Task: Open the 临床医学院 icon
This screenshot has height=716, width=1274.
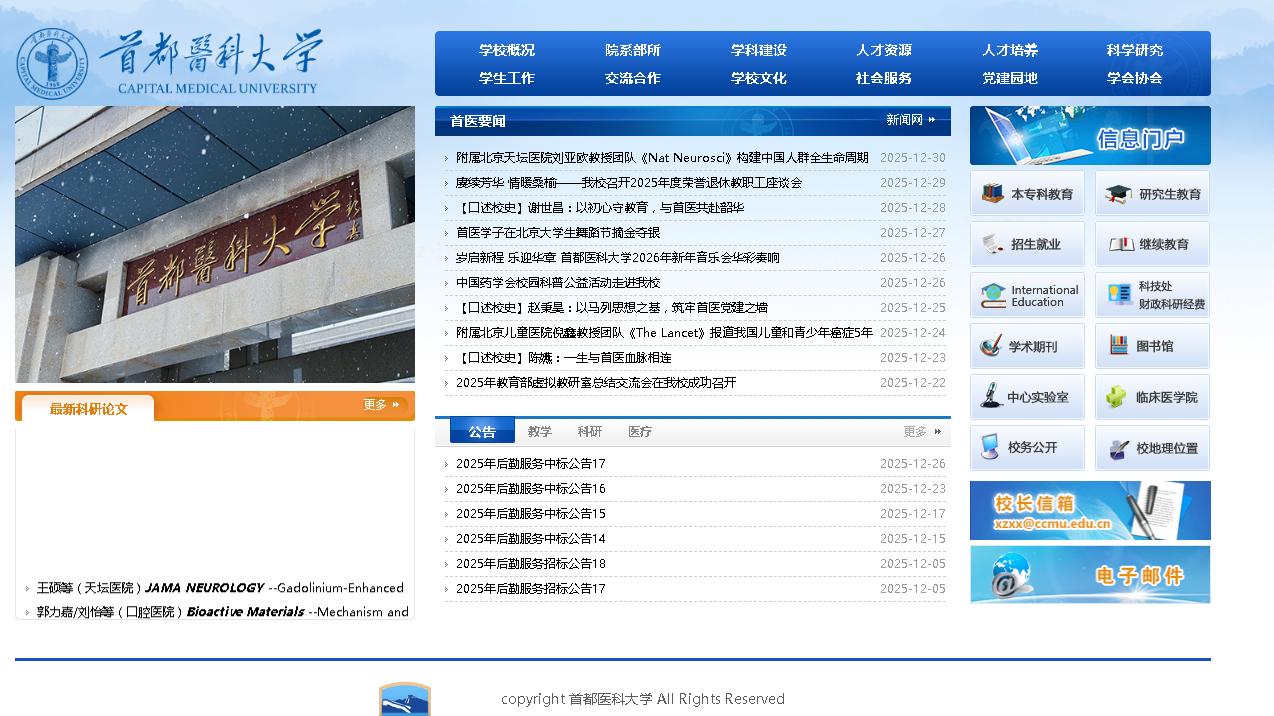Action: point(1152,396)
